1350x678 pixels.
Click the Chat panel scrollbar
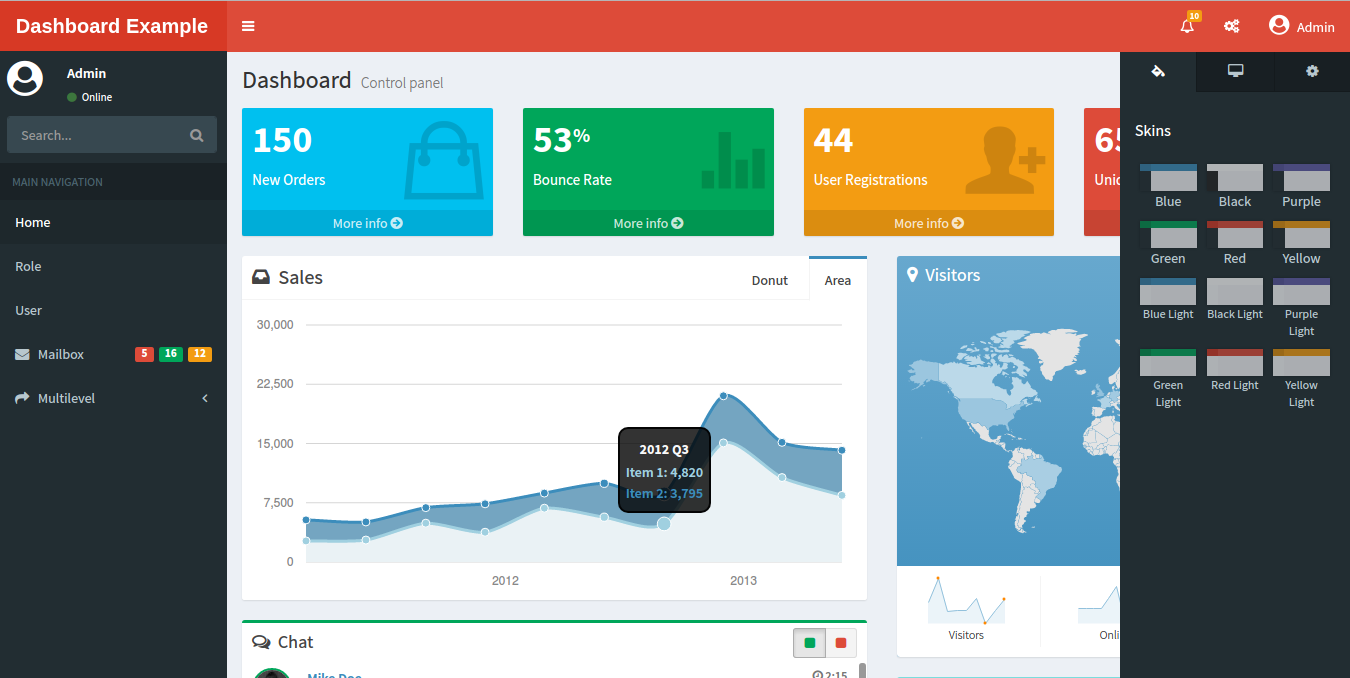tap(862, 669)
